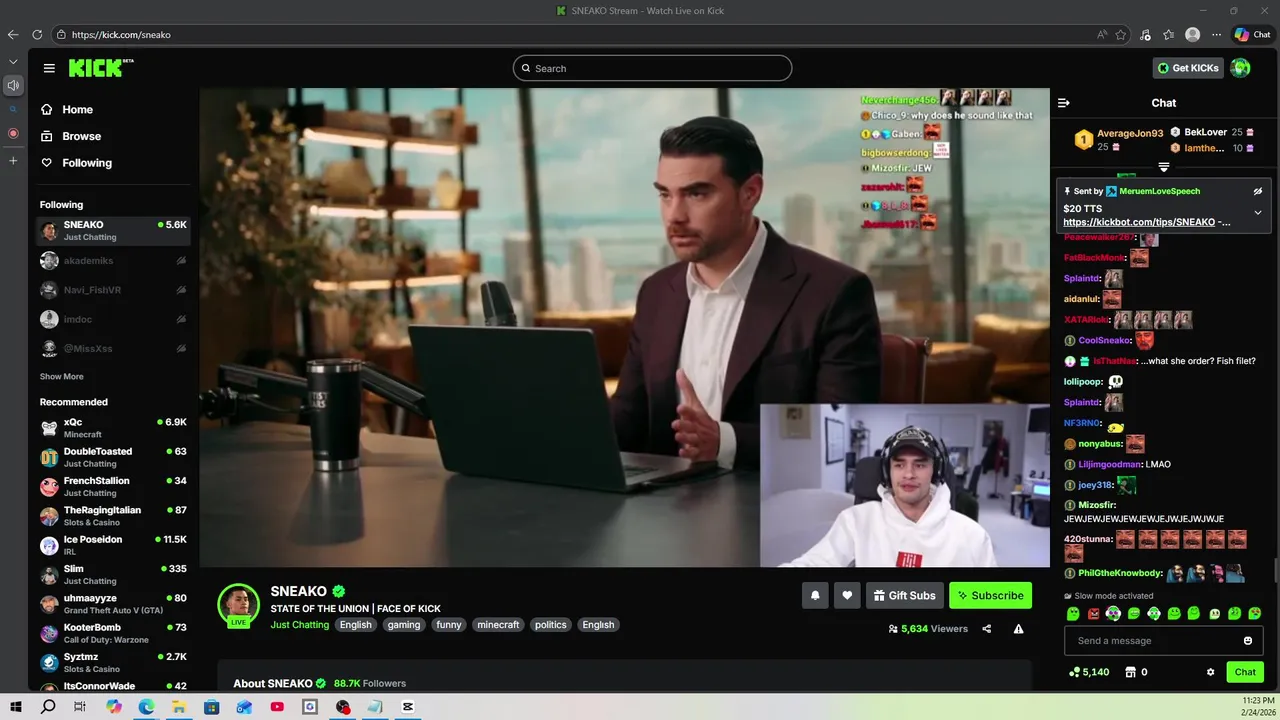Click the politics tag
This screenshot has height=720, width=1280.
(550, 625)
